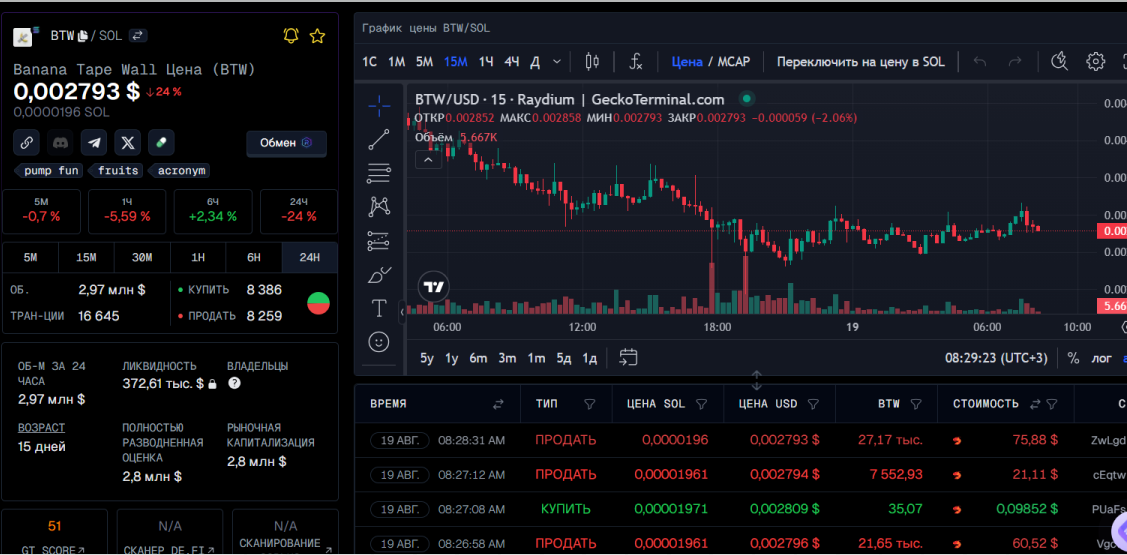Open the indicators fx menu
This screenshot has width=1127, height=555.
(635, 62)
